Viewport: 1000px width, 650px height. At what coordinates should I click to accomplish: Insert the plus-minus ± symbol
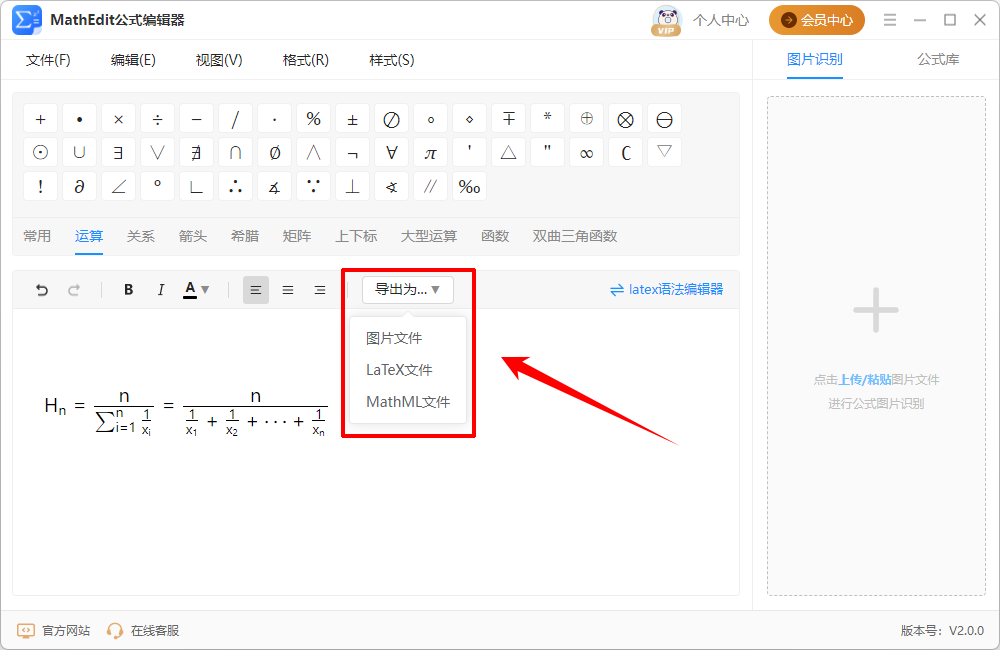pyautogui.click(x=352, y=119)
